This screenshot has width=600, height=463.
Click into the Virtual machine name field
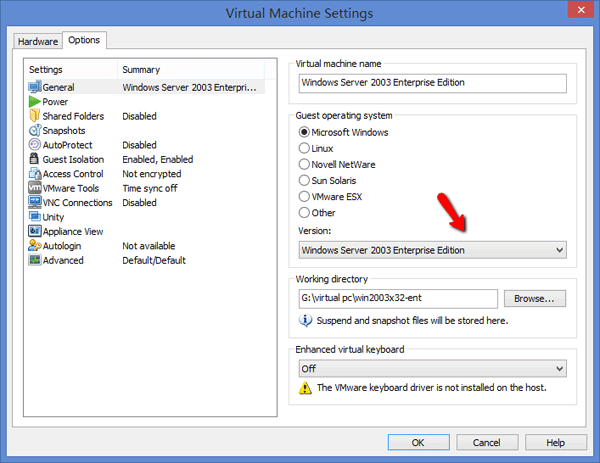(431, 83)
